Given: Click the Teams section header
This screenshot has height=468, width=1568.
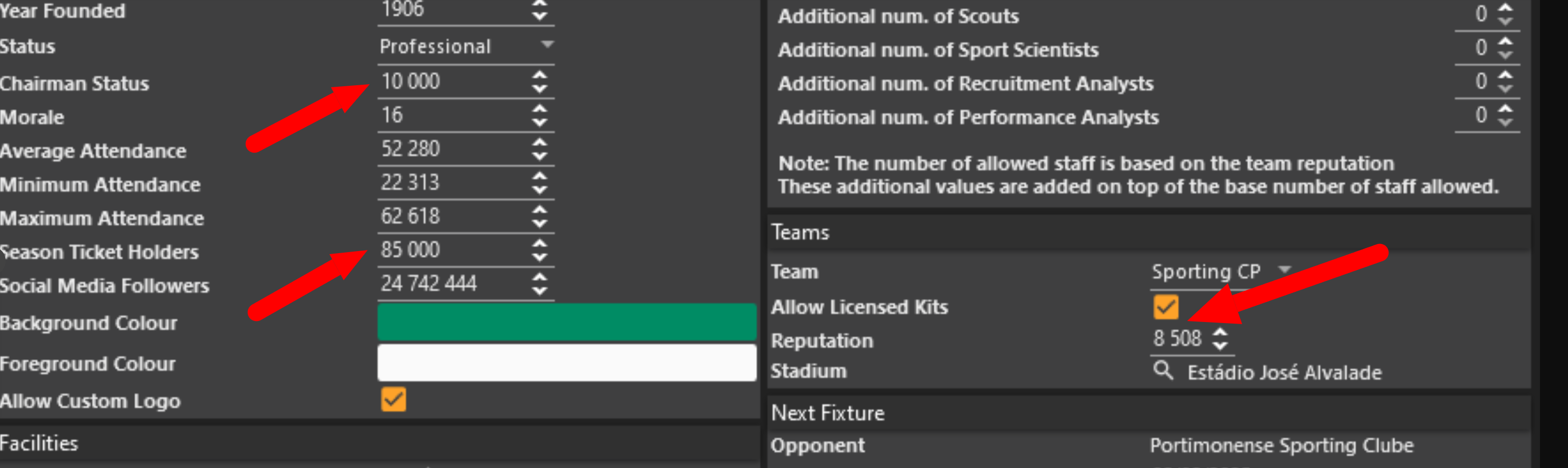Looking at the screenshot, I should click(1149, 232).
